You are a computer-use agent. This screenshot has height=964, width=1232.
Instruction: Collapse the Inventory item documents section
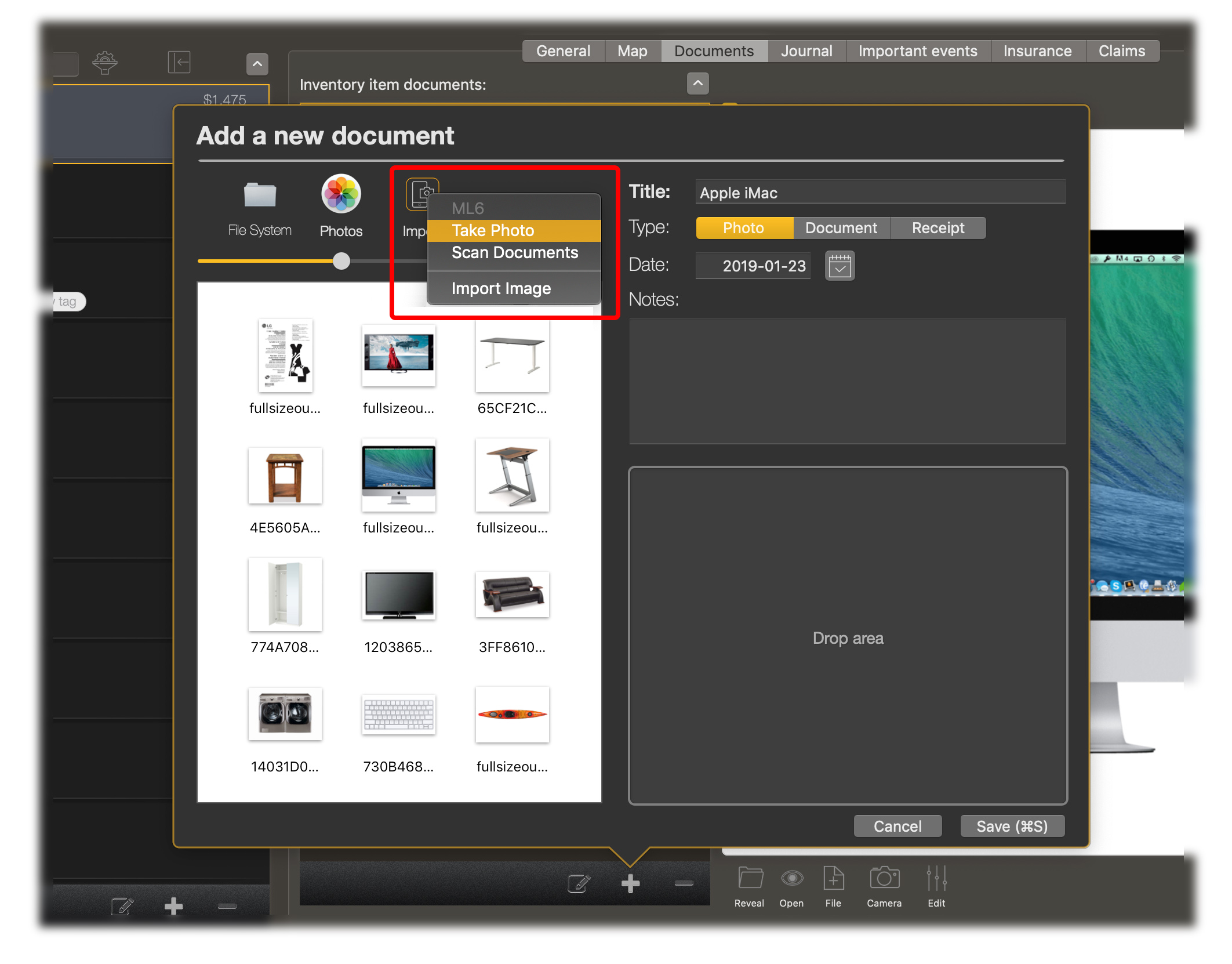pos(698,84)
